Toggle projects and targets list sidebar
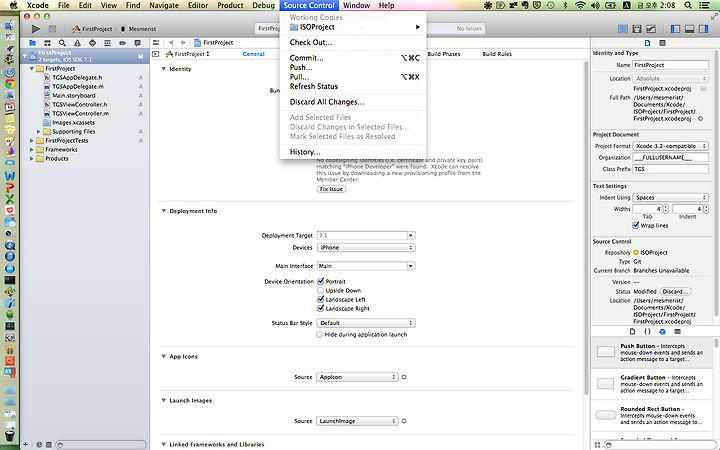Viewport: 720px width, 450px height. [x=156, y=54]
